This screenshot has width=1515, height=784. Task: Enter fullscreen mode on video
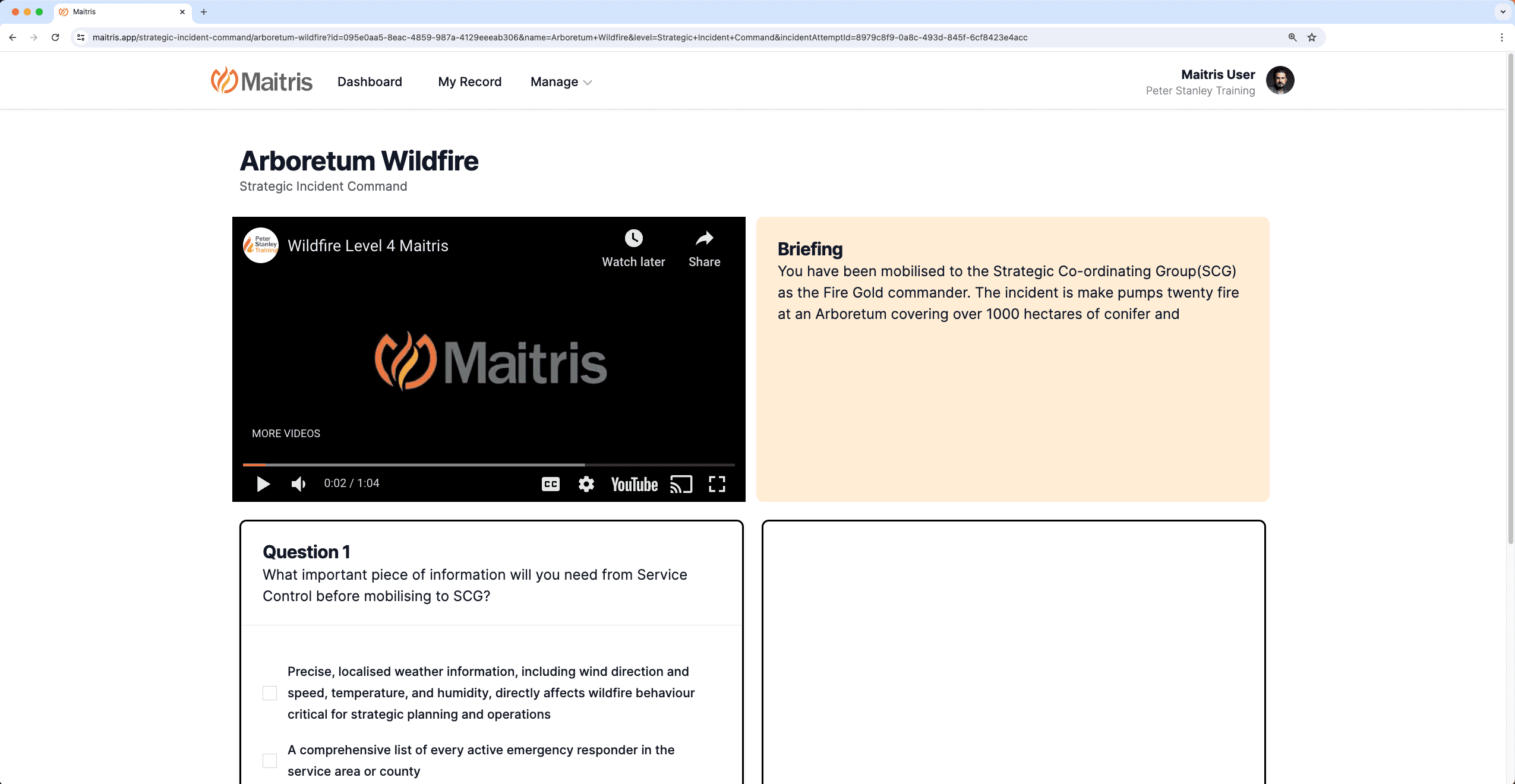click(717, 484)
